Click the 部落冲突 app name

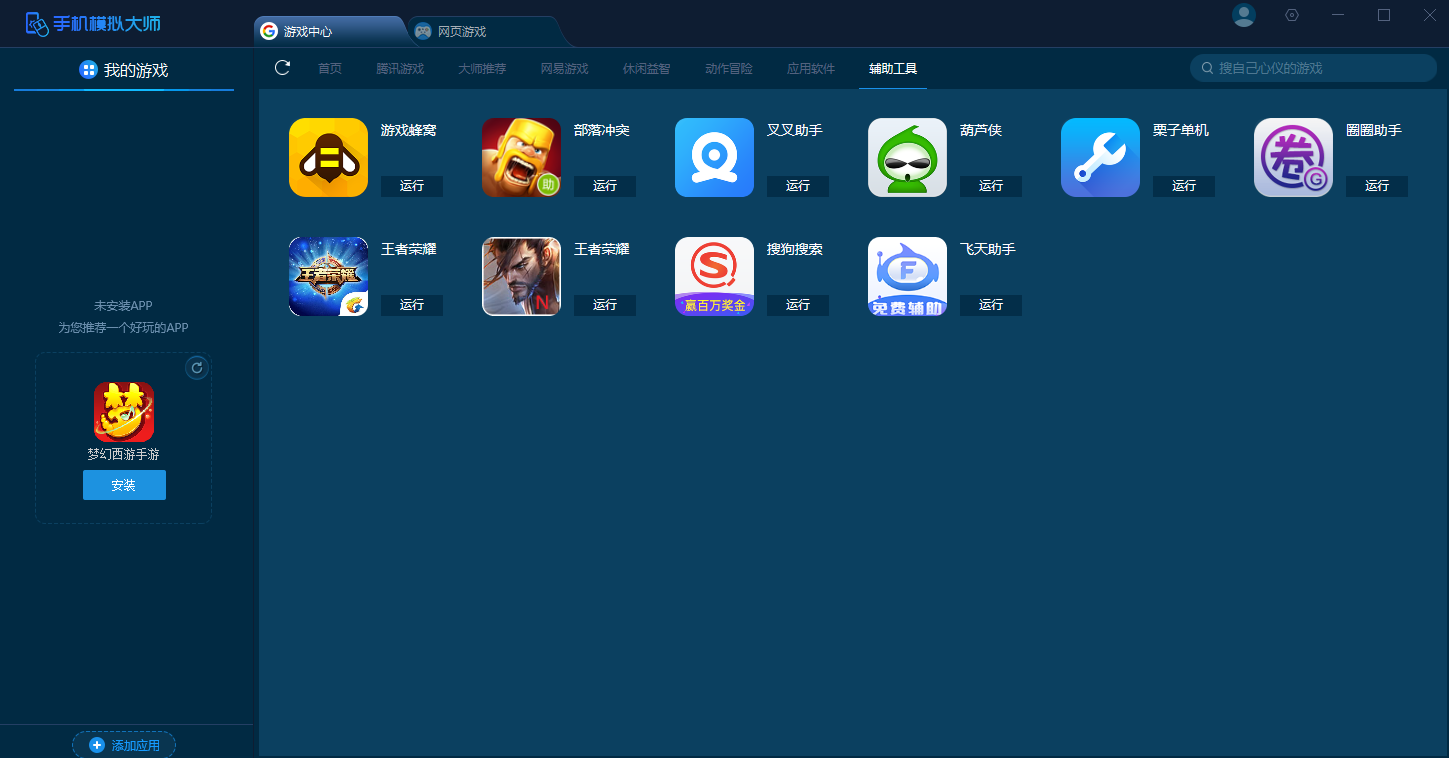click(x=602, y=130)
